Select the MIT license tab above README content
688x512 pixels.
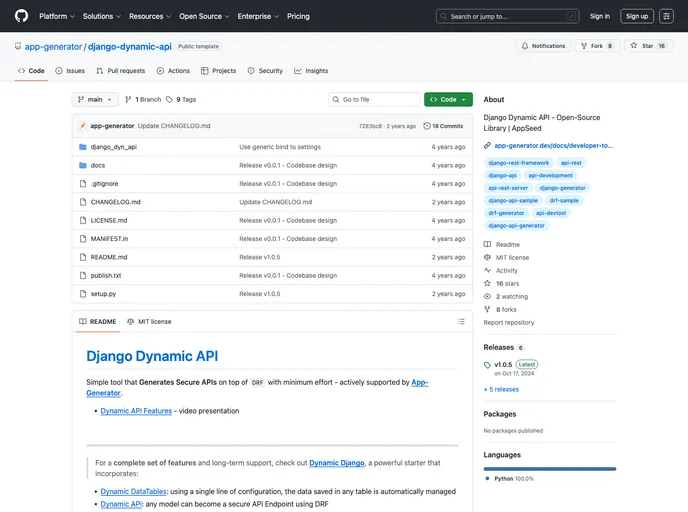(x=149, y=322)
